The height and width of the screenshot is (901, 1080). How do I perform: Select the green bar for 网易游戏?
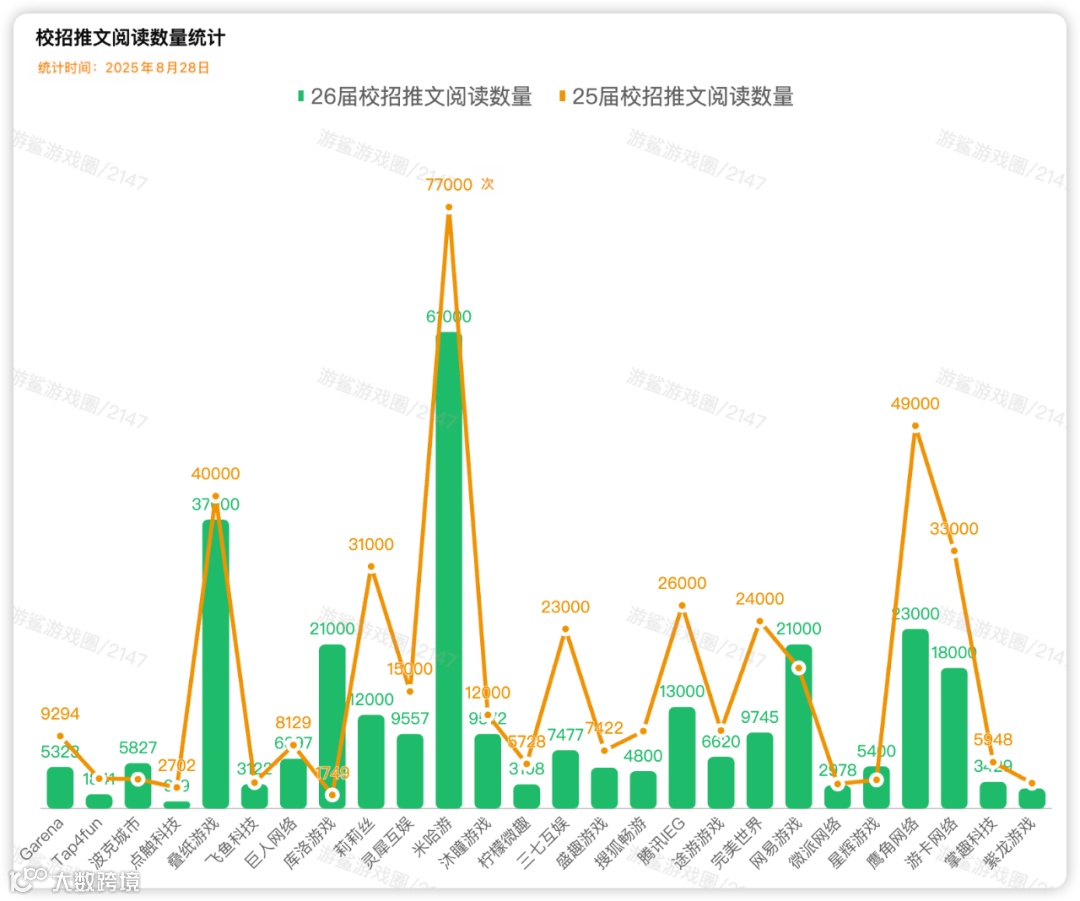[798, 726]
